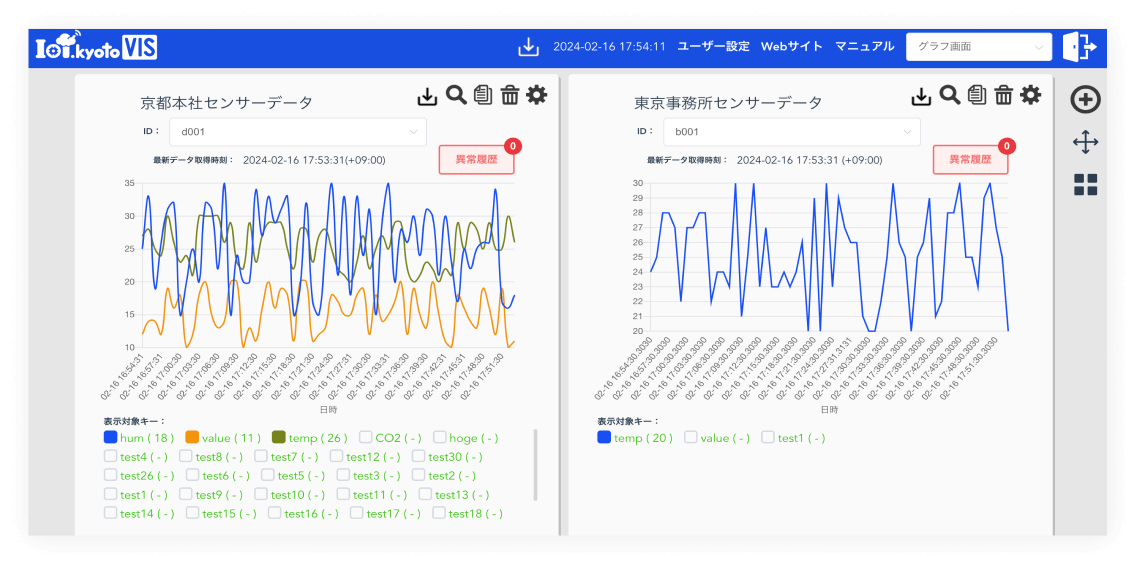The width and height of the screenshot is (1139, 567).
Task: Click the Webサイト link
Action: [791, 47]
